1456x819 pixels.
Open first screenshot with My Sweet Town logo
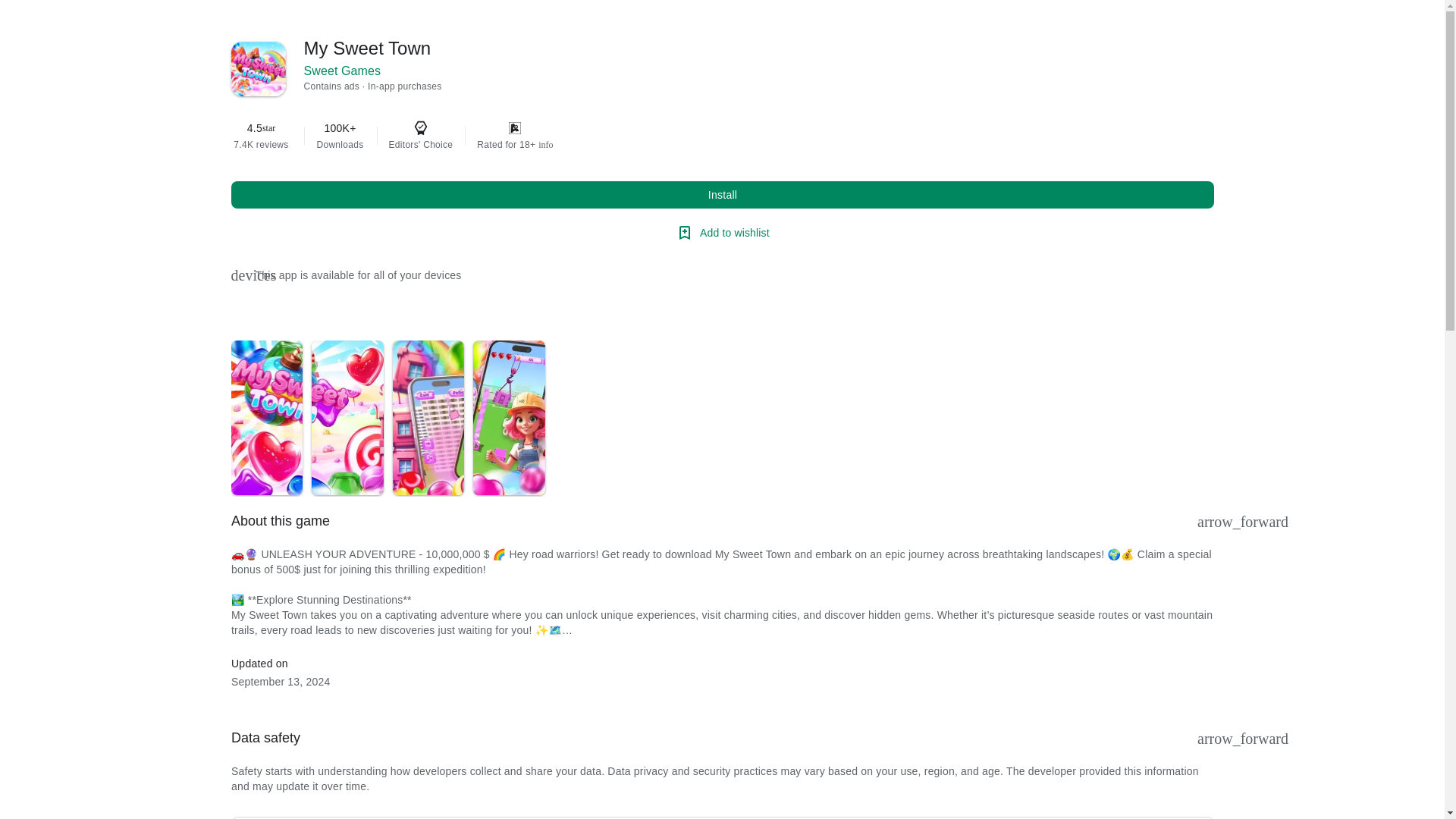(x=267, y=418)
